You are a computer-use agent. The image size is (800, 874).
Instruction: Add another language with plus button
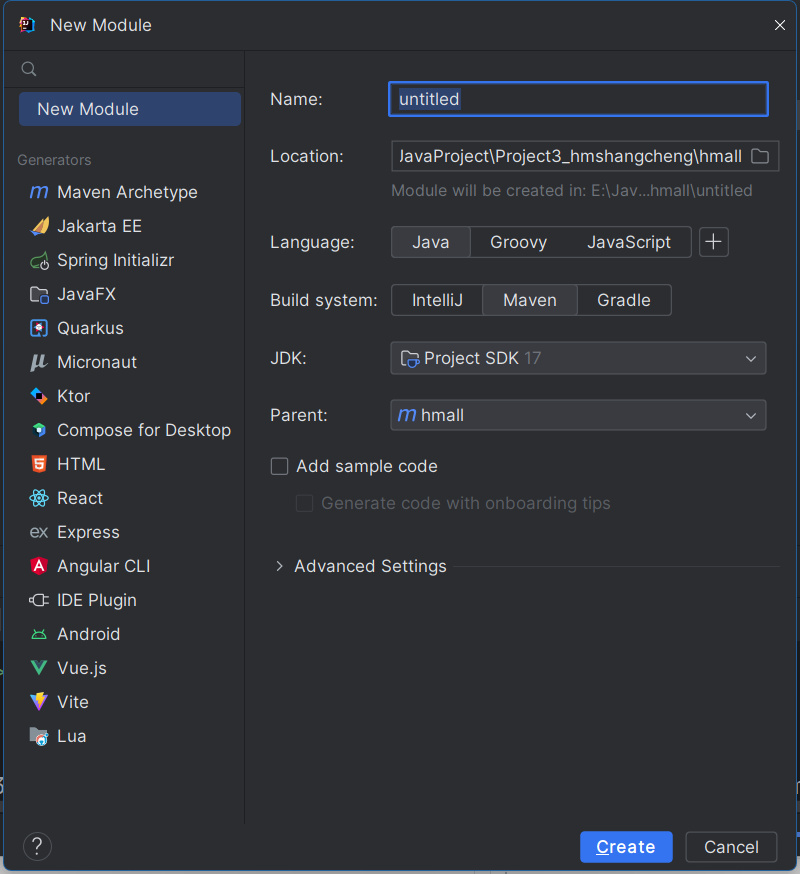click(714, 242)
